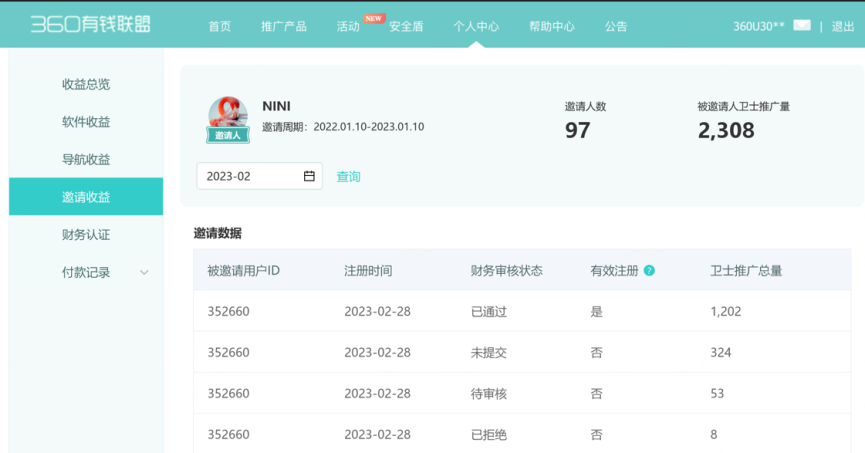Open 推广产品 in top navigation

pos(283,27)
